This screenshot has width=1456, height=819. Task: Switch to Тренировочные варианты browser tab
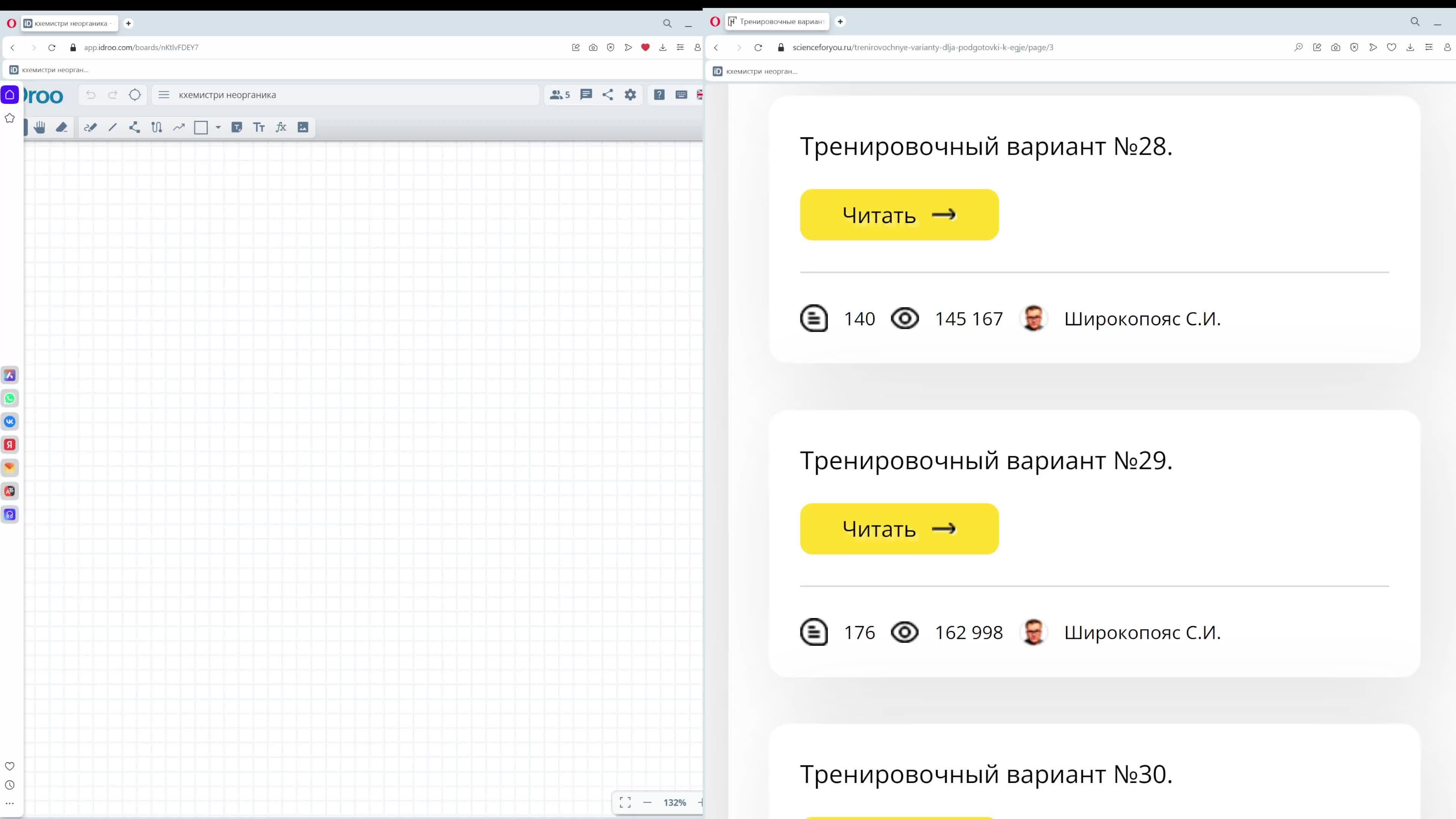pyautogui.click(x=780, y=22)
